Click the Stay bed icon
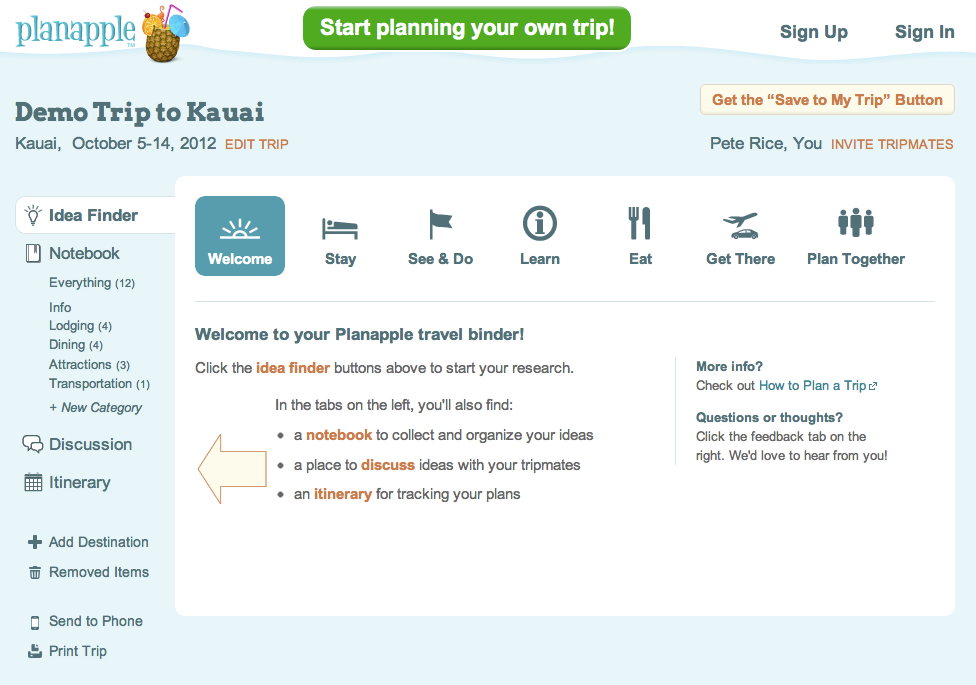The width and height of the screenshot is (976, 685). [x=340, y=226]
